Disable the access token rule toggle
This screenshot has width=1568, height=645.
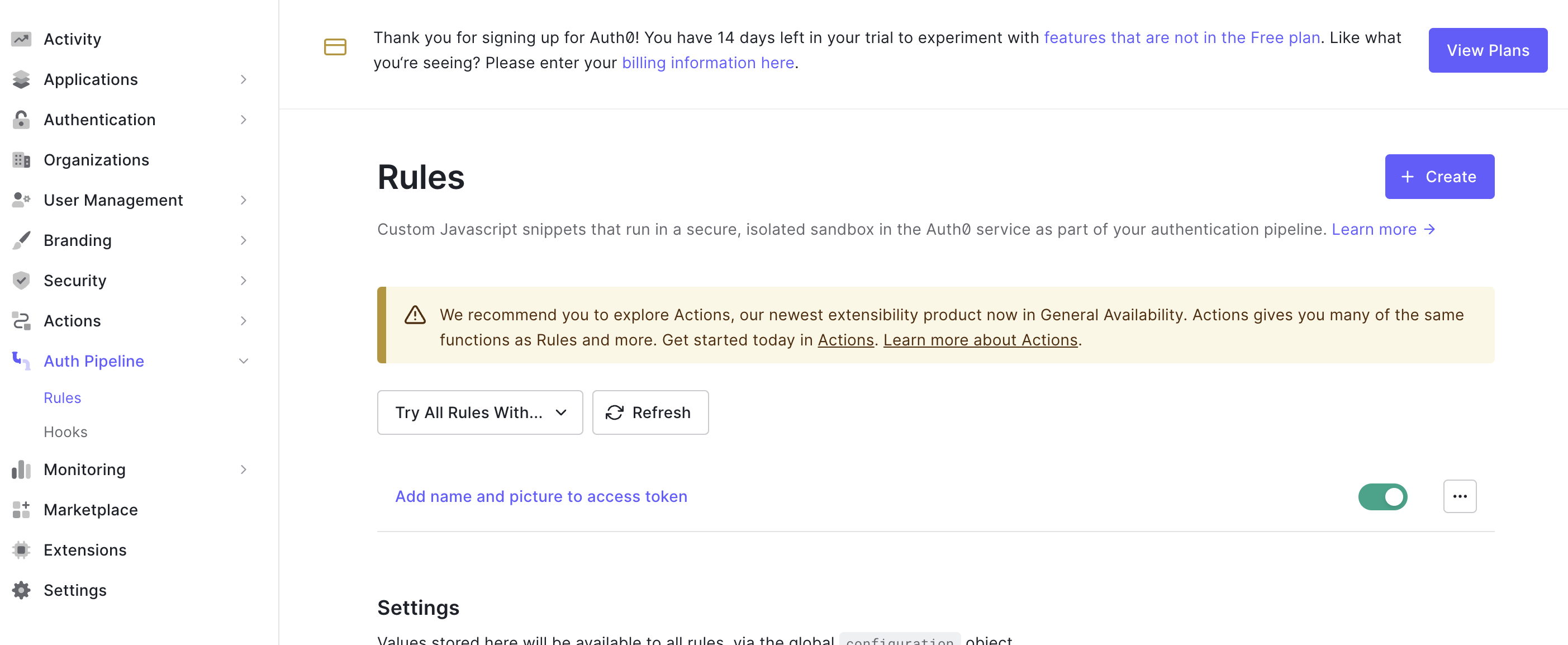point(1382,496)
